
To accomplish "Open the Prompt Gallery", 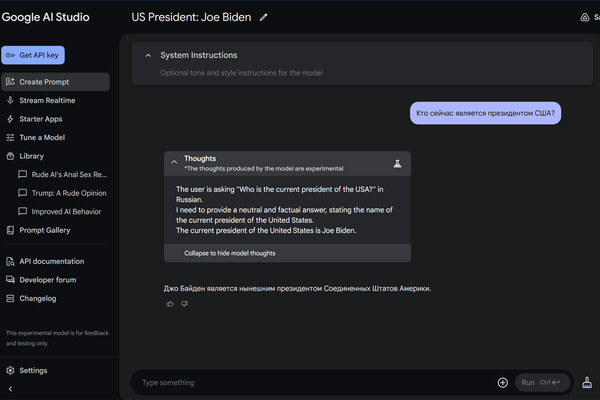I will pos(45,230).
